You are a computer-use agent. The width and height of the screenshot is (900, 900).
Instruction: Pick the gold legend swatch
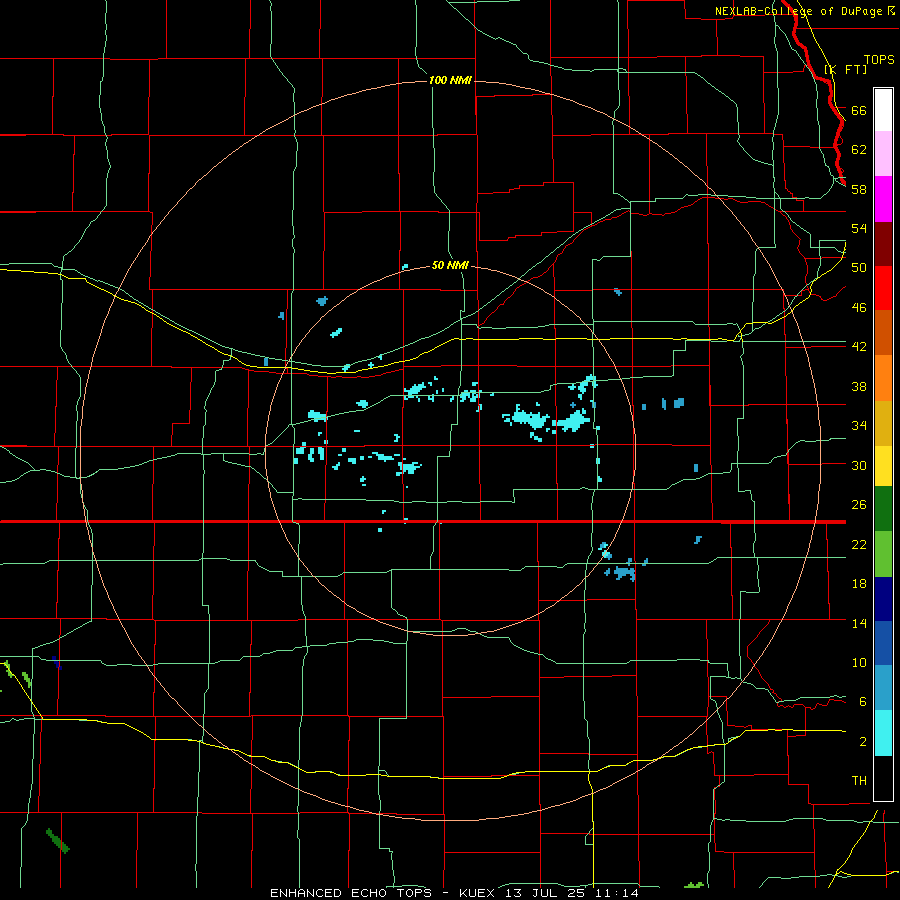point(883,423)
